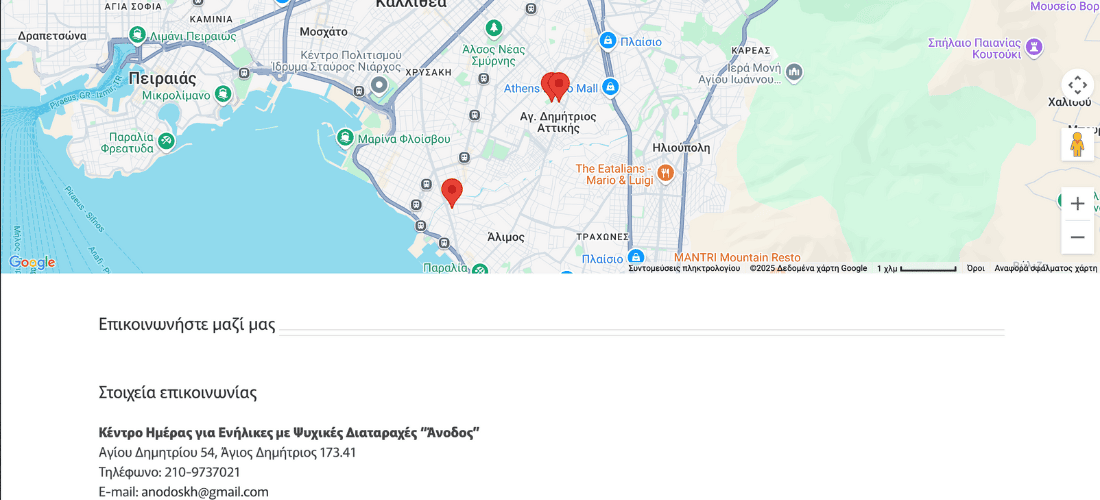Select the Μαρίνα Φλοίσβου map pin

pyautogui.click(x=344, y=137)
